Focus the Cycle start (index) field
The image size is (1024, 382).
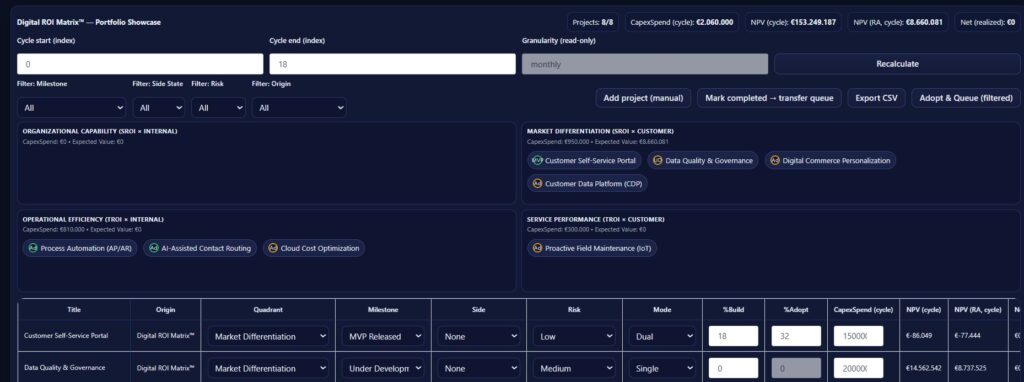point(140,64)
